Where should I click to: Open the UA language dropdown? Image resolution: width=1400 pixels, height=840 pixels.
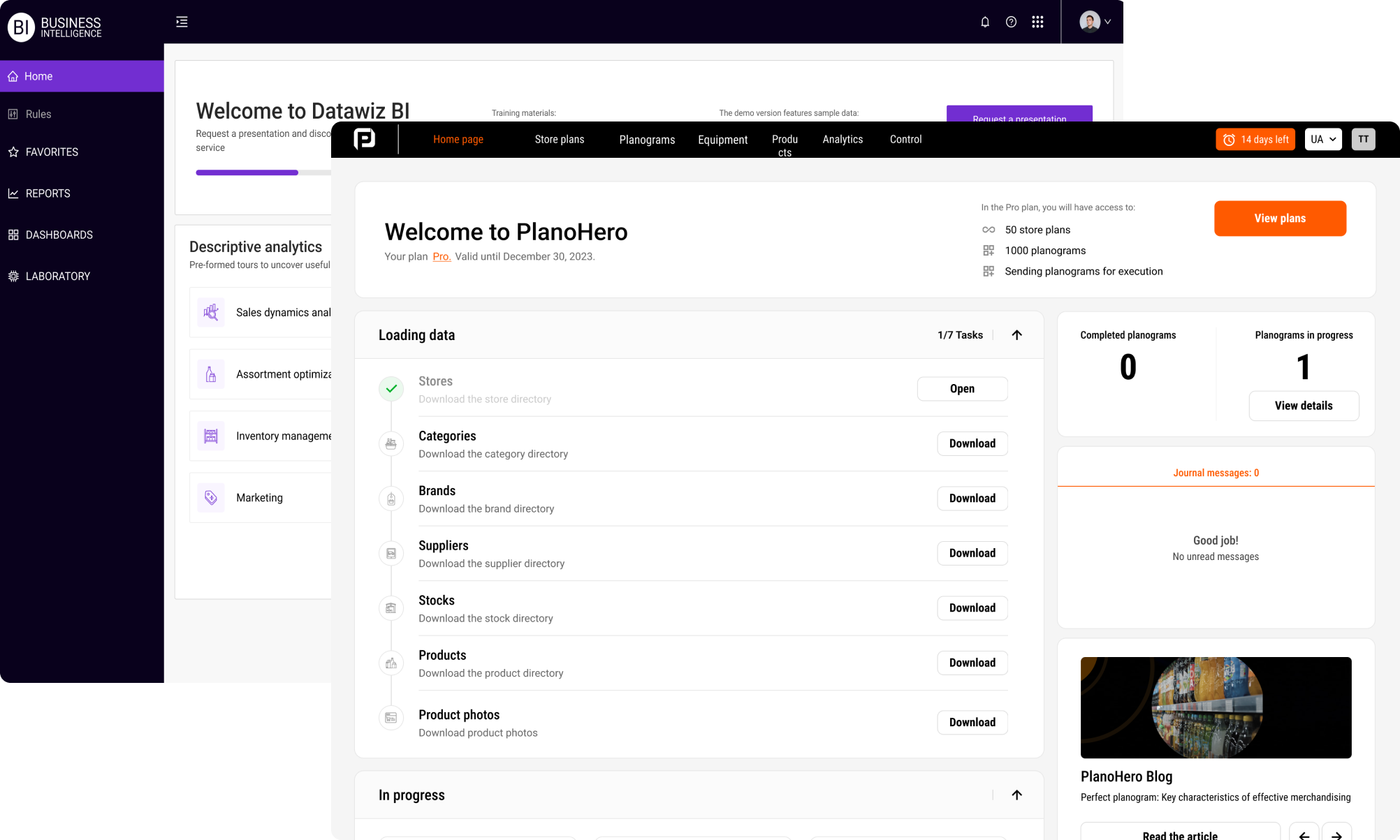coord(1323,139)
